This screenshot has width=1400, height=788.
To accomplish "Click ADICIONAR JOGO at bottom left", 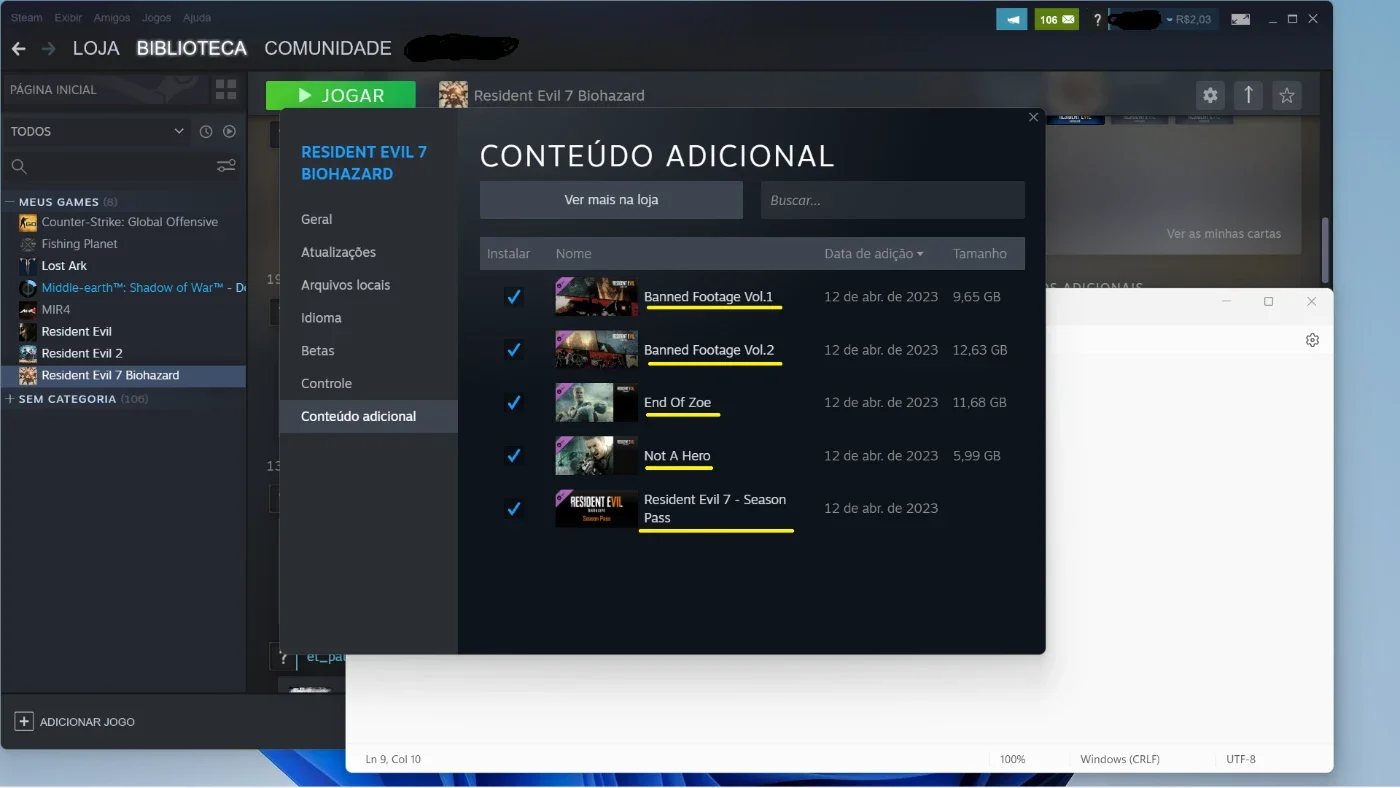I will tap(75, 721).
